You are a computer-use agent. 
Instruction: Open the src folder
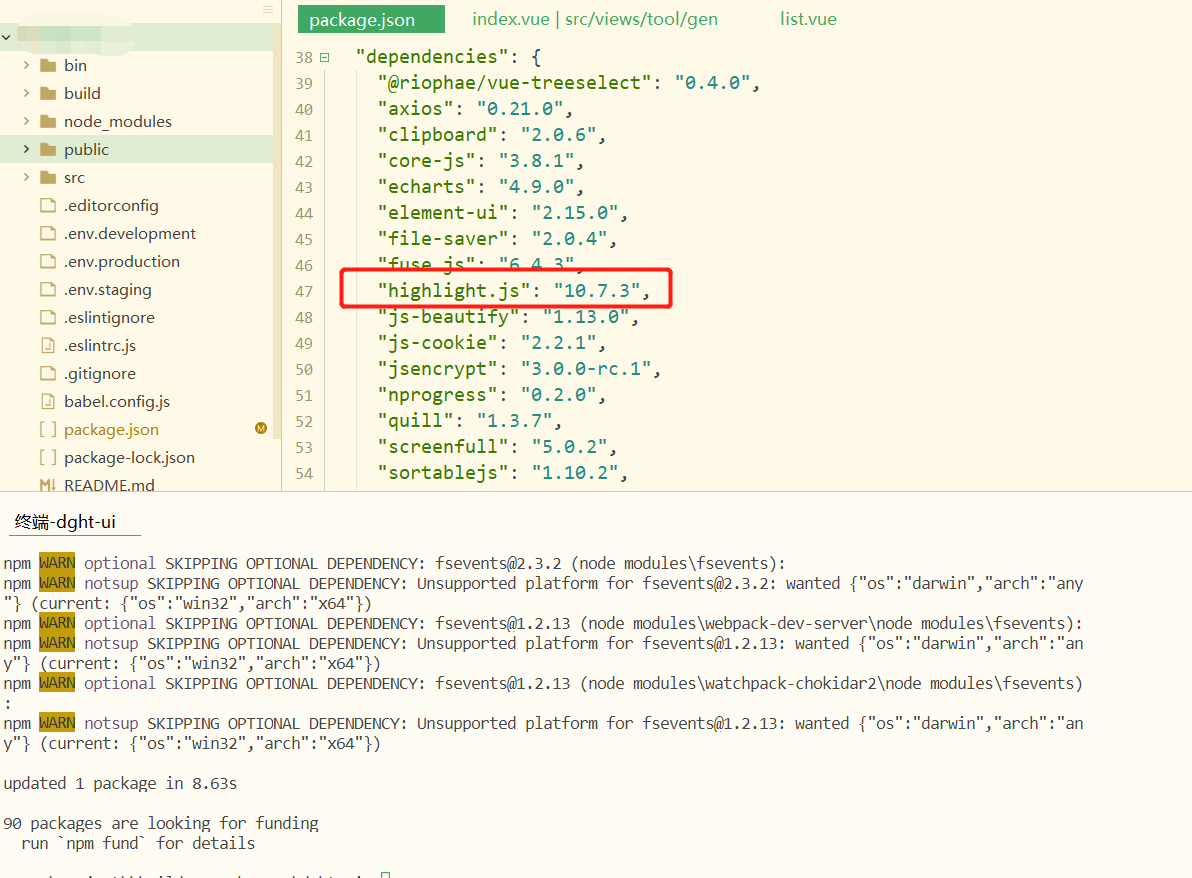74,178
